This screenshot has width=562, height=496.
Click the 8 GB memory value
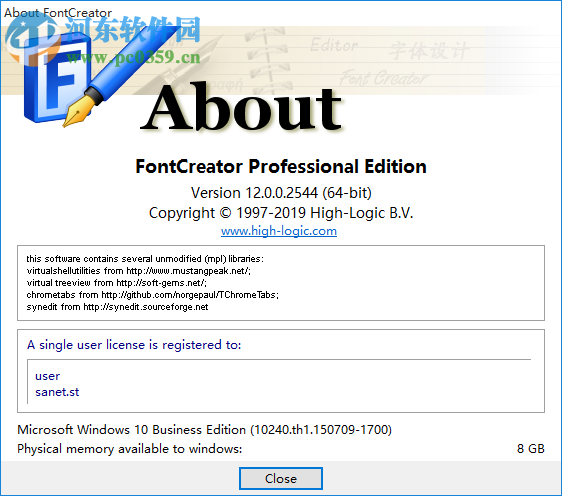click(531, 449)
